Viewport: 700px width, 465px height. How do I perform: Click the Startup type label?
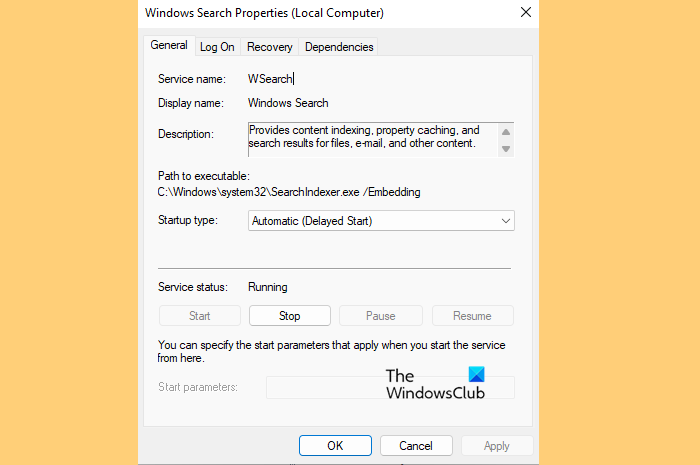point(188,220)
